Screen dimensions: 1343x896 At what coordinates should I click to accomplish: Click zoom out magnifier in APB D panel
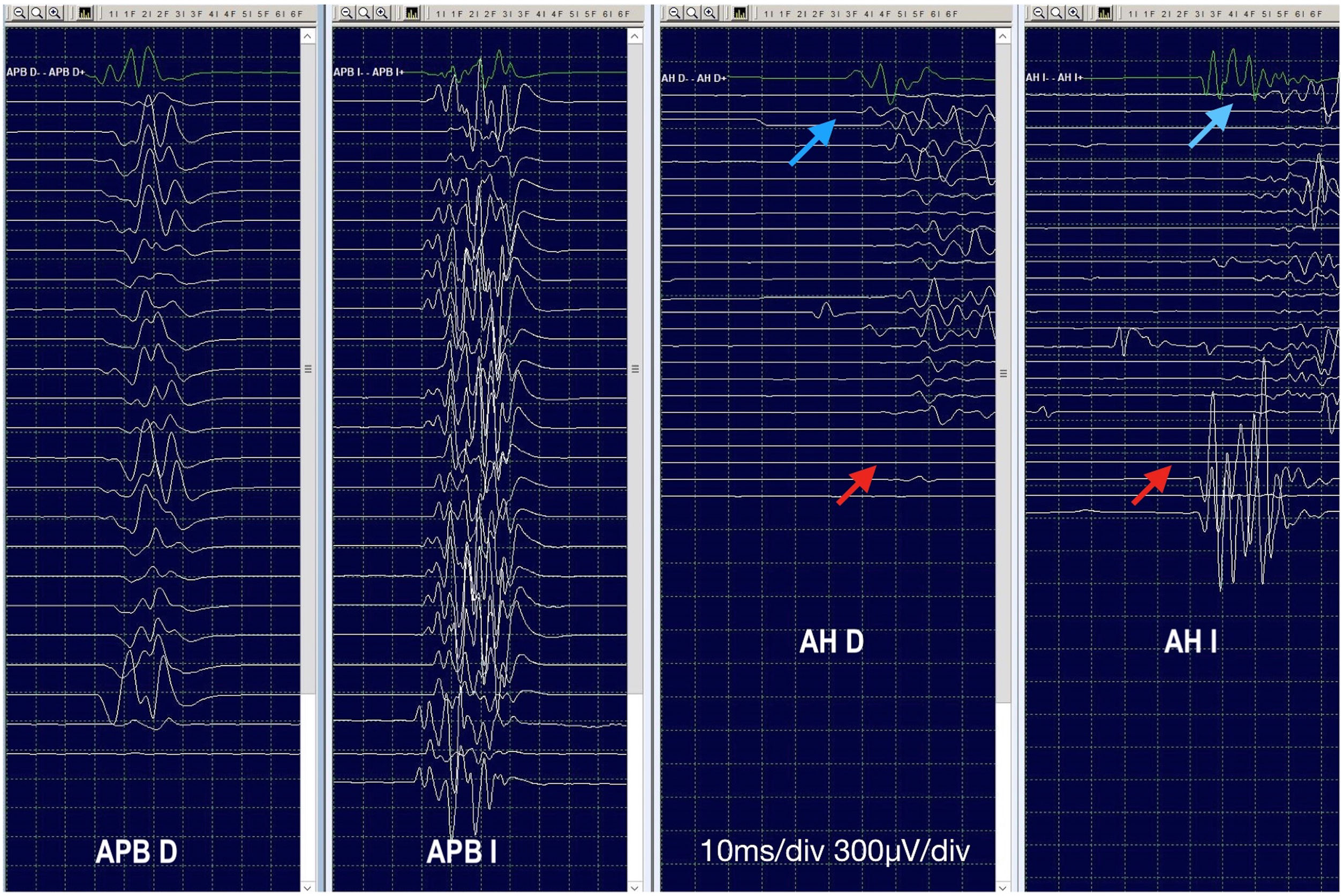pos(19,12)
